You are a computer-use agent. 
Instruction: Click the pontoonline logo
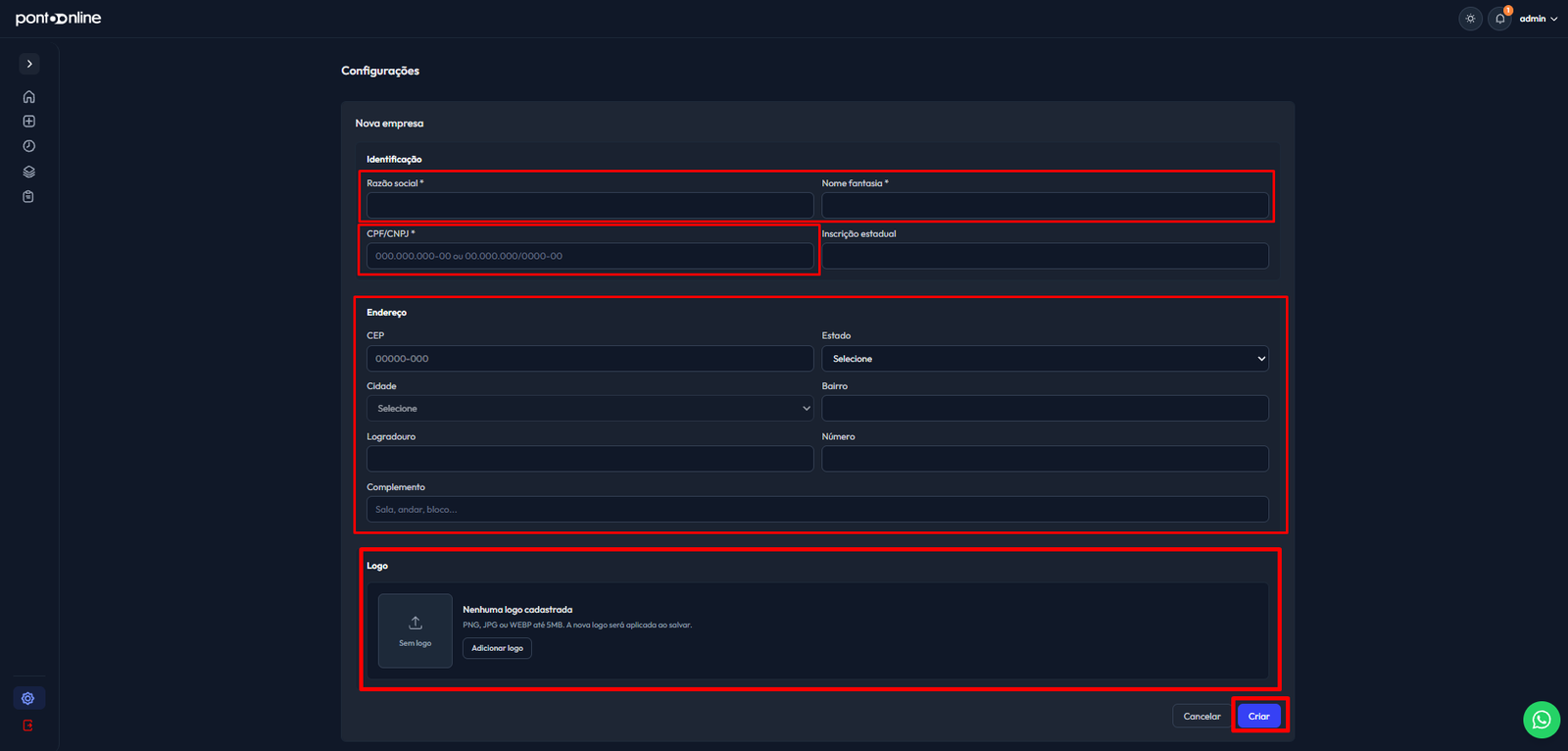pos(59,18)
